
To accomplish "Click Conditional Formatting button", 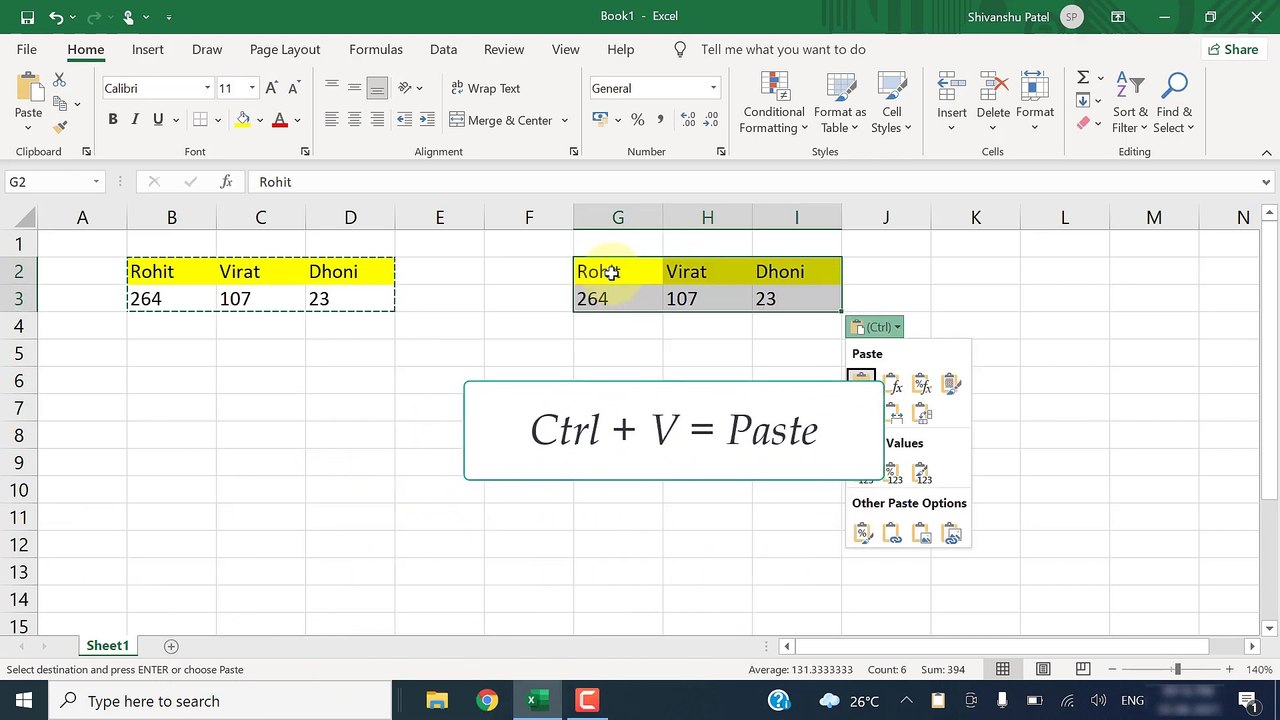I will [774, 102].
